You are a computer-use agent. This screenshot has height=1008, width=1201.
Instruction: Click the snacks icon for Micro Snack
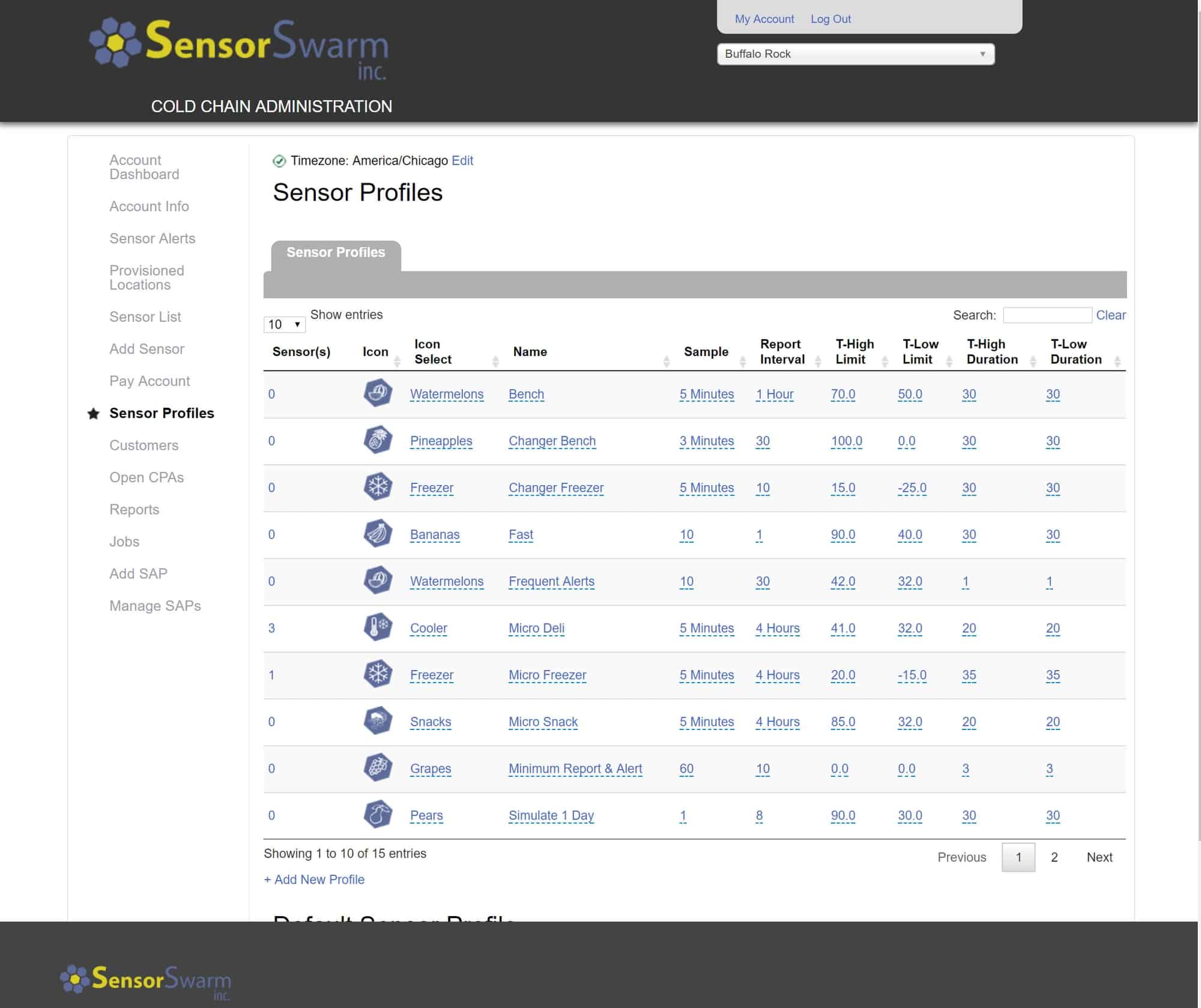(x=378, y=721)
